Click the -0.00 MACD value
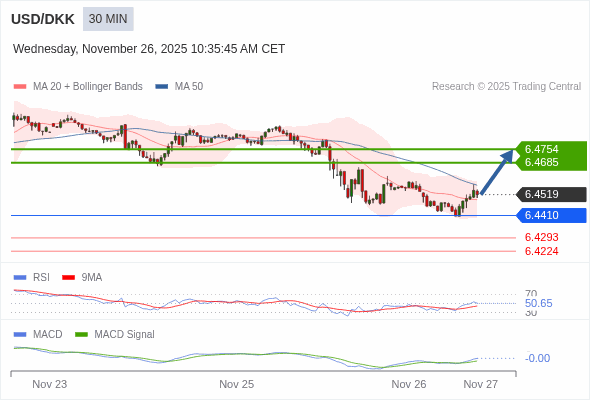This screenshot has height=400, width=590. 537,358
